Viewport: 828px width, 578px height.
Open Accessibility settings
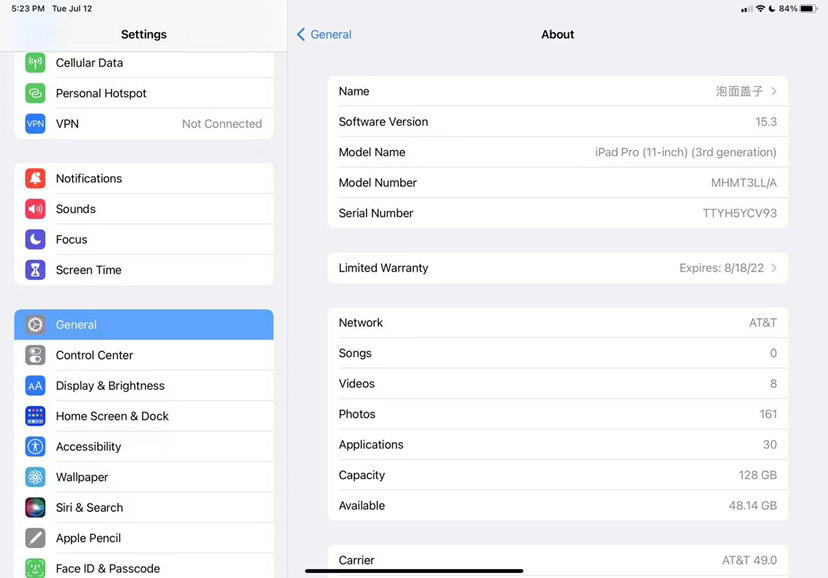pos(144,447)
